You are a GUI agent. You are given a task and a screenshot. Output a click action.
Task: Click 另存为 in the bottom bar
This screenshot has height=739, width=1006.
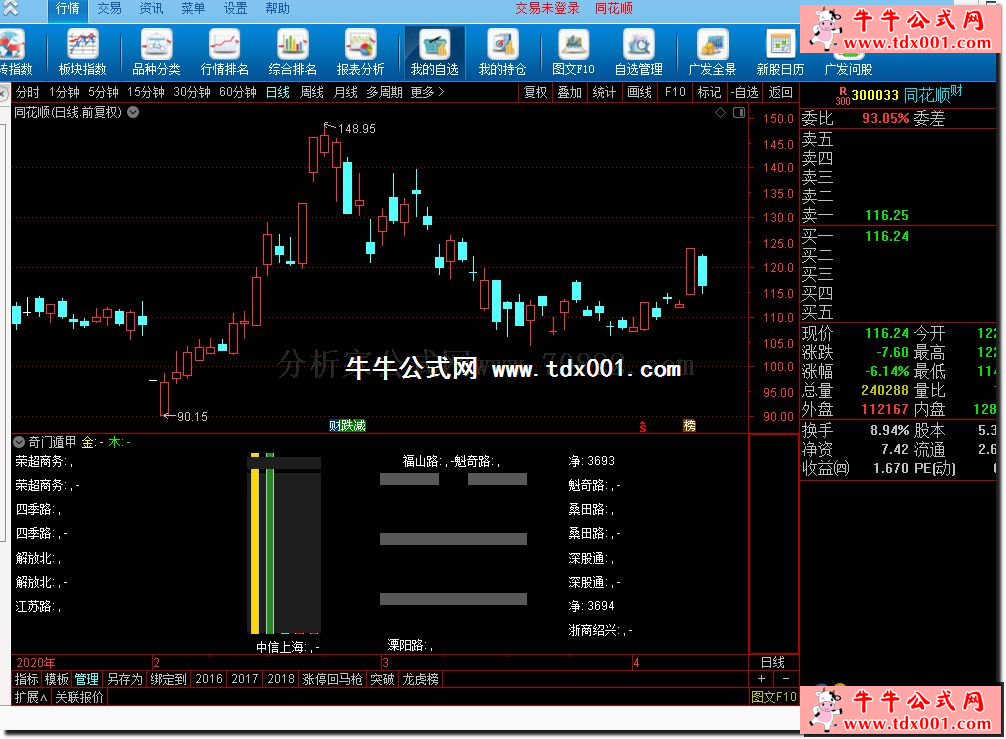124,679
